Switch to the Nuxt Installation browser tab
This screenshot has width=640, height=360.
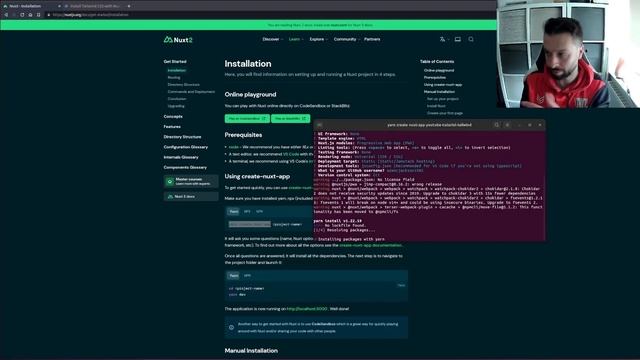(31, 6)
